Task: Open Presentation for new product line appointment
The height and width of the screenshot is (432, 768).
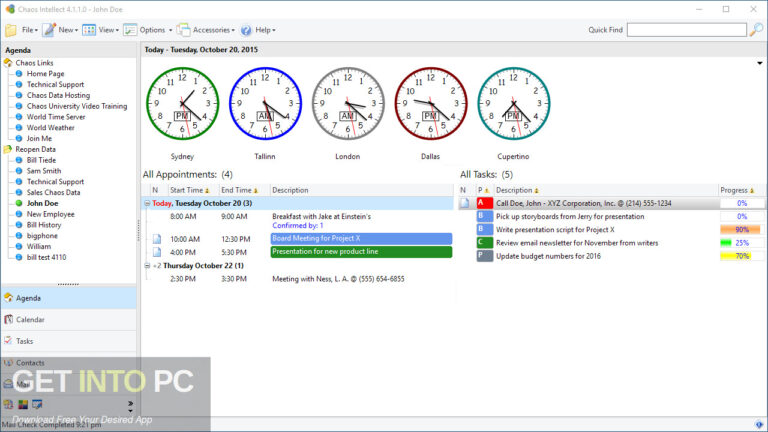Action: 361,252
